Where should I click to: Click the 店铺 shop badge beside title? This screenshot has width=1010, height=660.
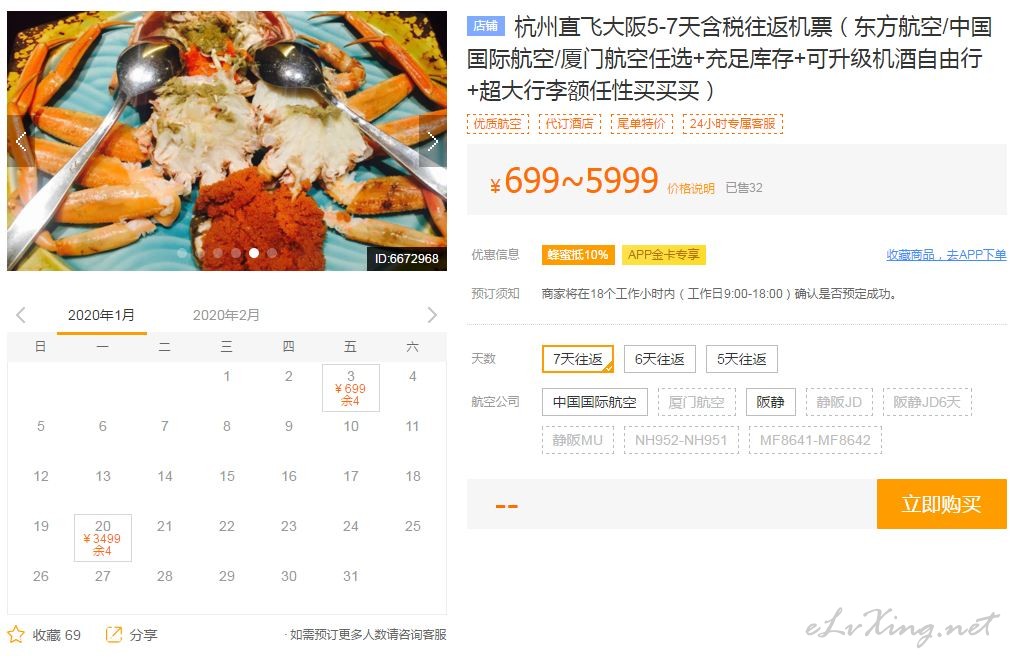(486, 26)
